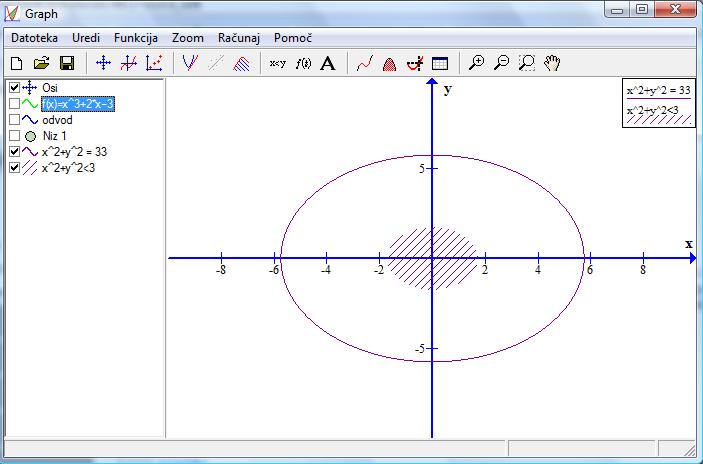Enable the odvod function checkbox
The width and height of the screenshot is (703, 464).
pos(14,120)
